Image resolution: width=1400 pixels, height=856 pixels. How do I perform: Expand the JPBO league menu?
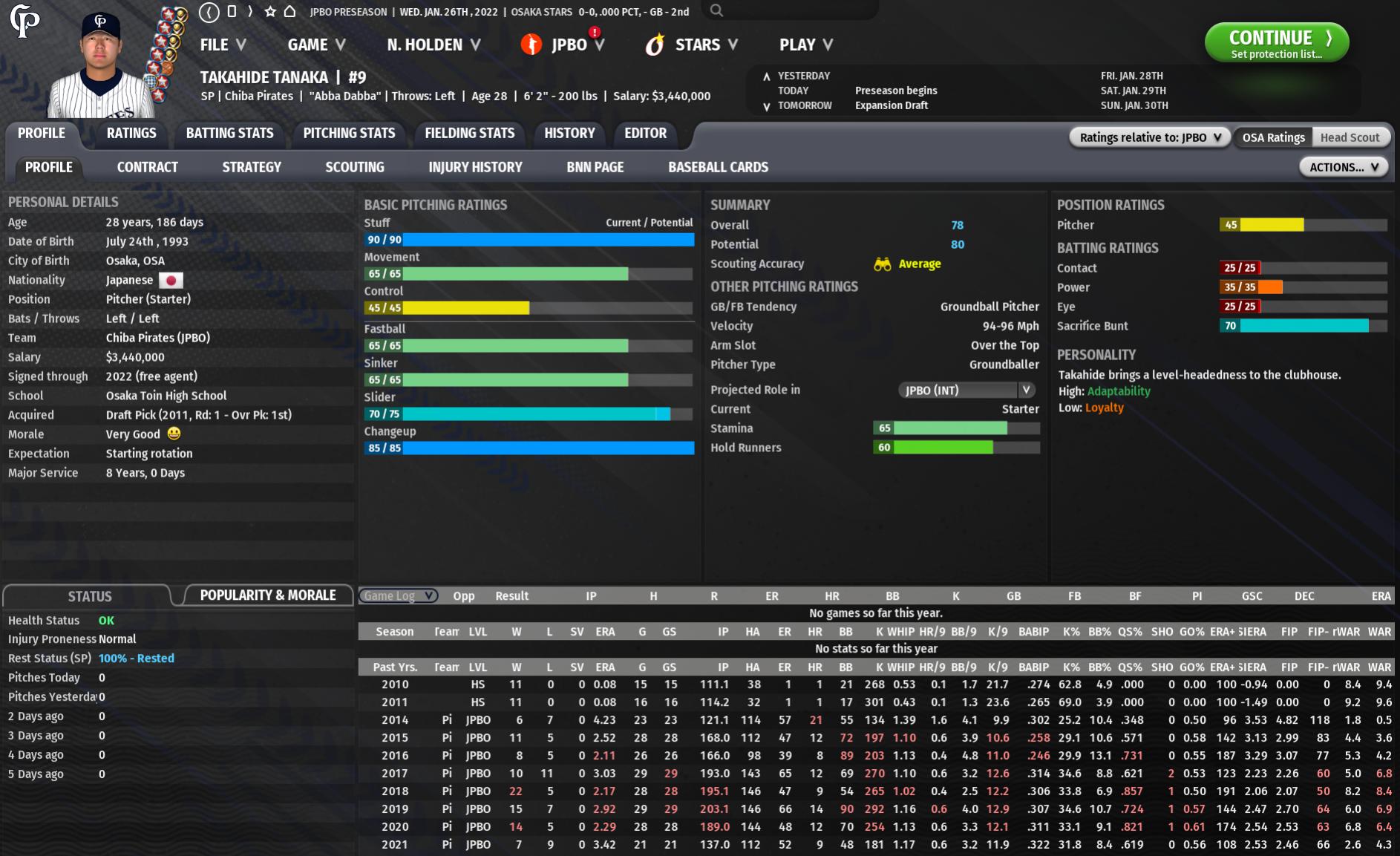[x=578, y=45]
